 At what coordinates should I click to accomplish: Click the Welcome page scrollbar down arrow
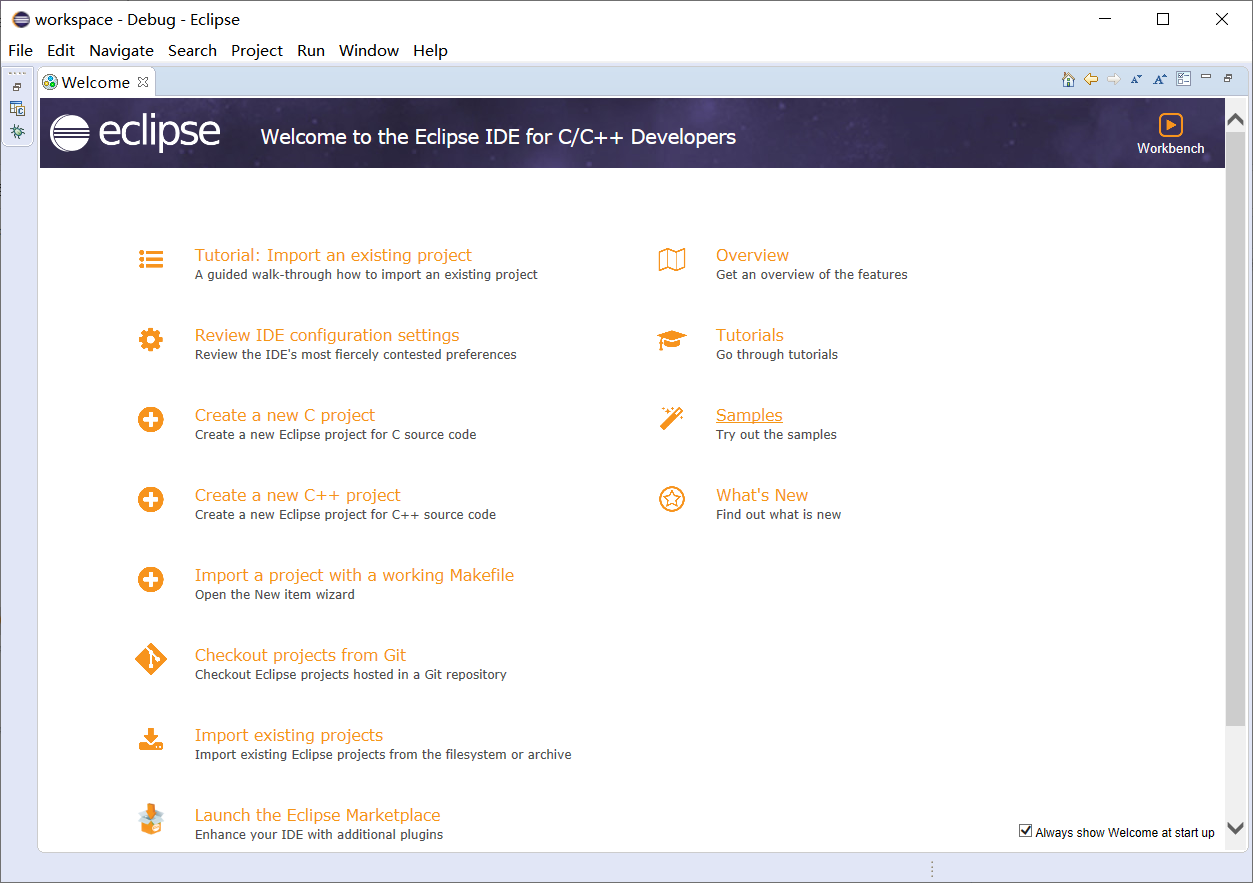click(1236, 828)
